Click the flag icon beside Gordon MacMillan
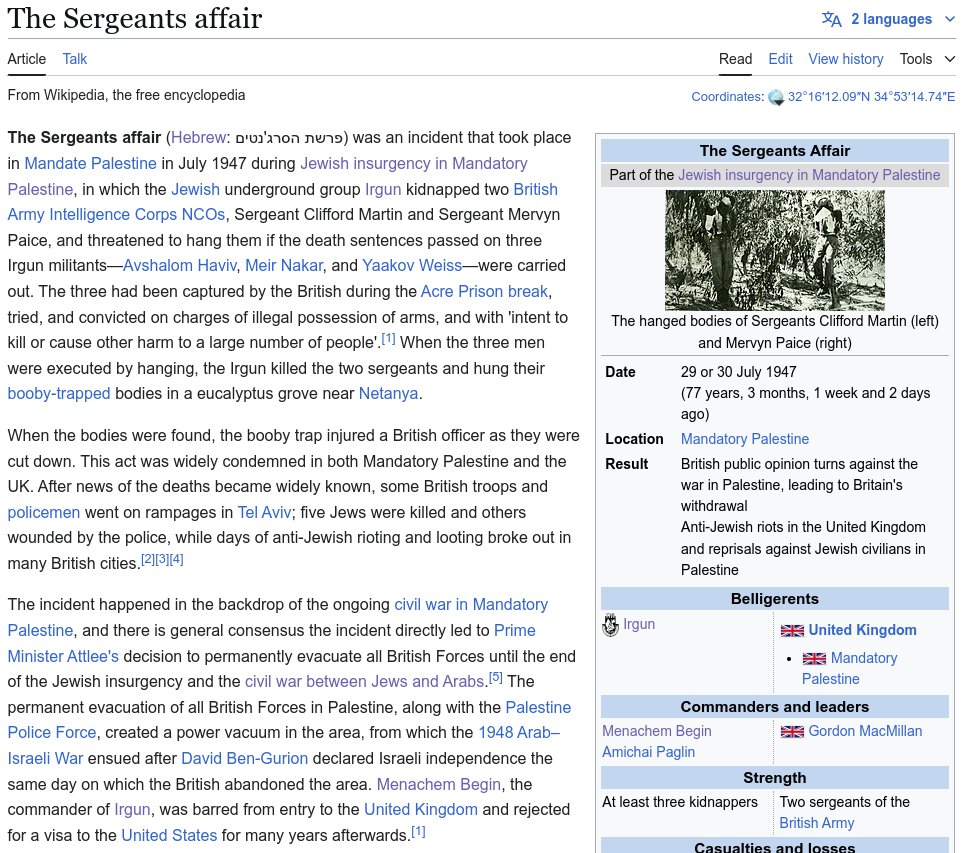This screenshot has width=971, height=853. 791,732
